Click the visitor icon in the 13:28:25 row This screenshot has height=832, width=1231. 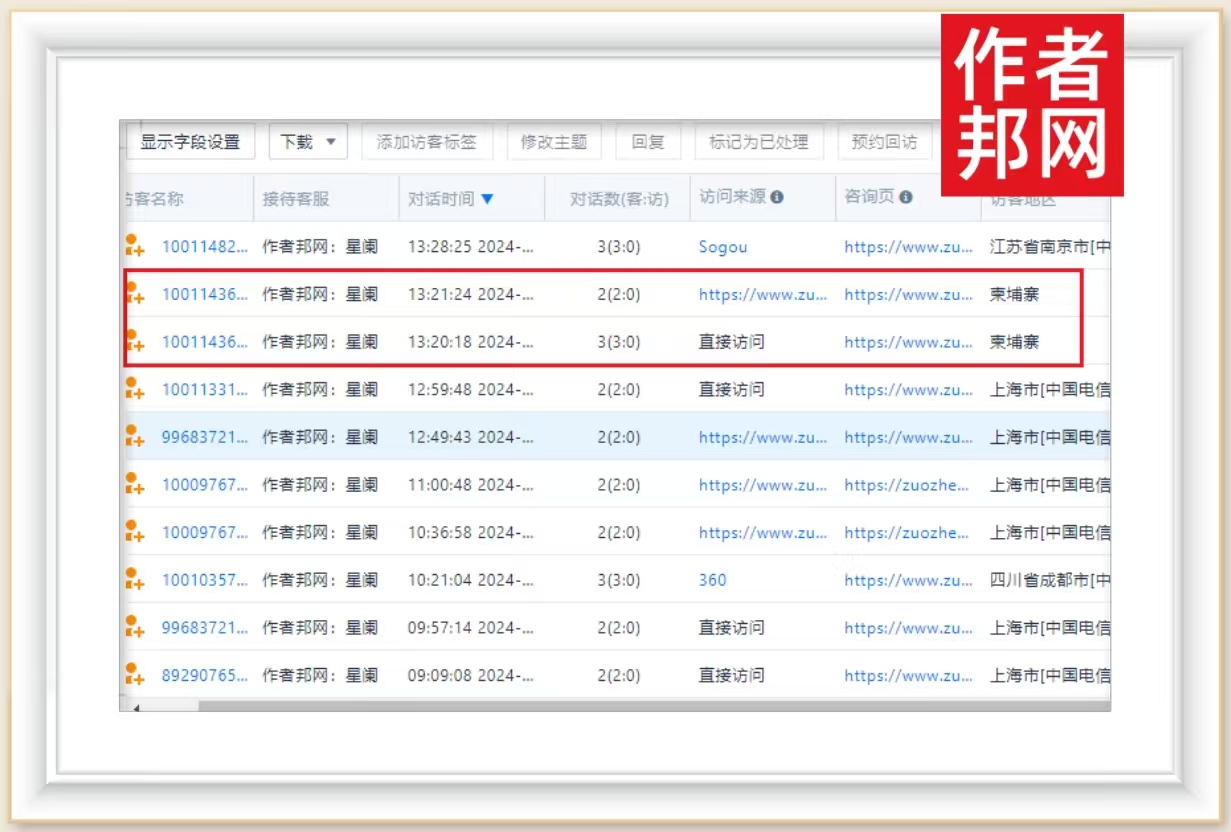[133, 246]
